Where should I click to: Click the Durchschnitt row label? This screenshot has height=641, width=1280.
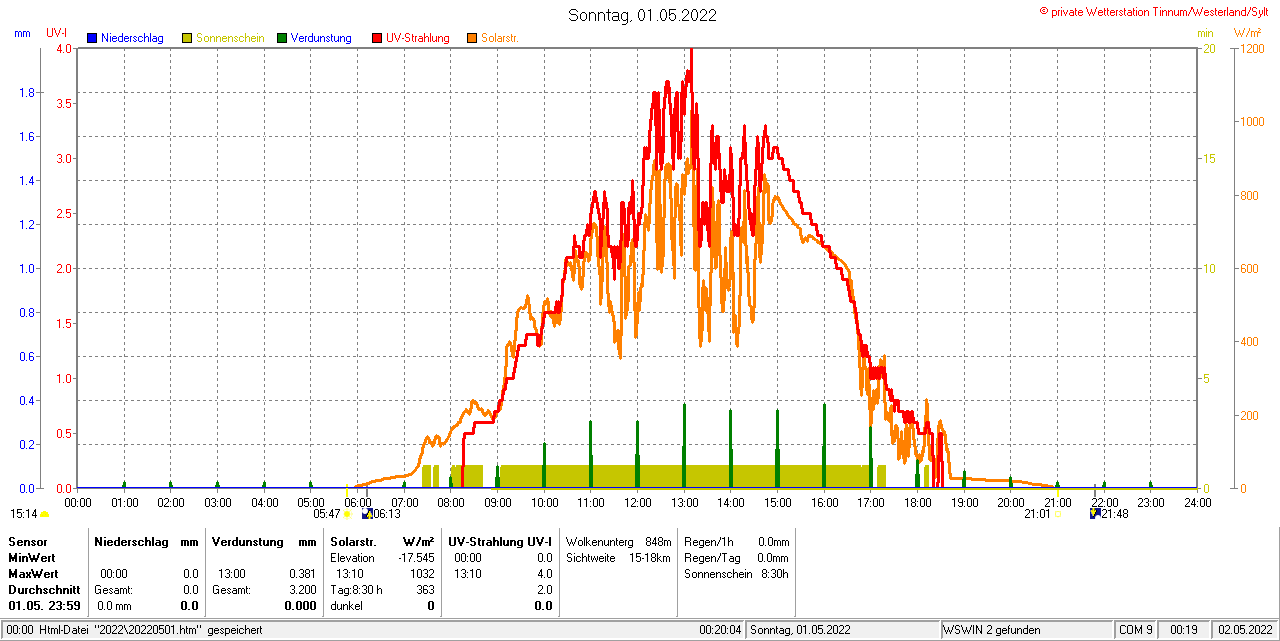point(44,590)
